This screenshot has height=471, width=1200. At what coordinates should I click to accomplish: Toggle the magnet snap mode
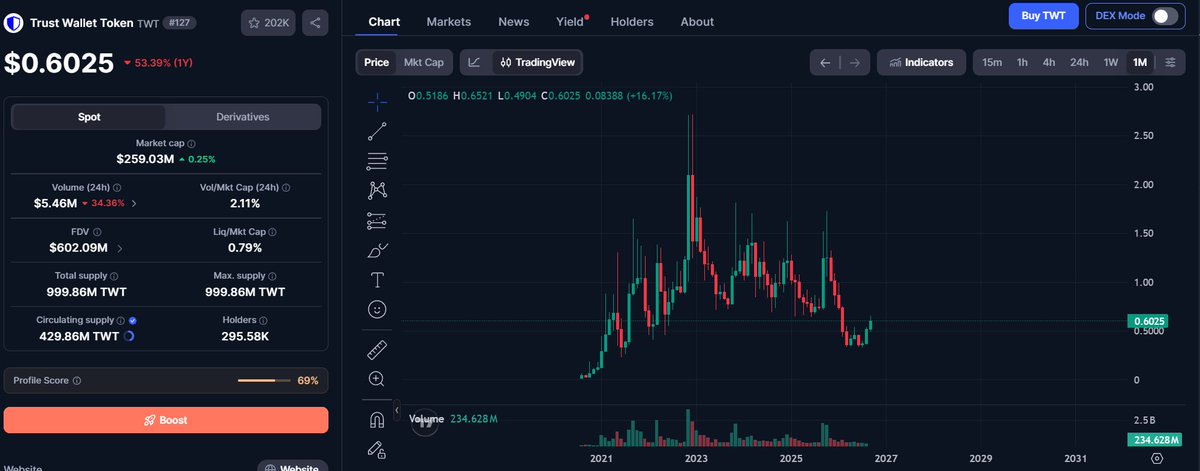(377, 419)
